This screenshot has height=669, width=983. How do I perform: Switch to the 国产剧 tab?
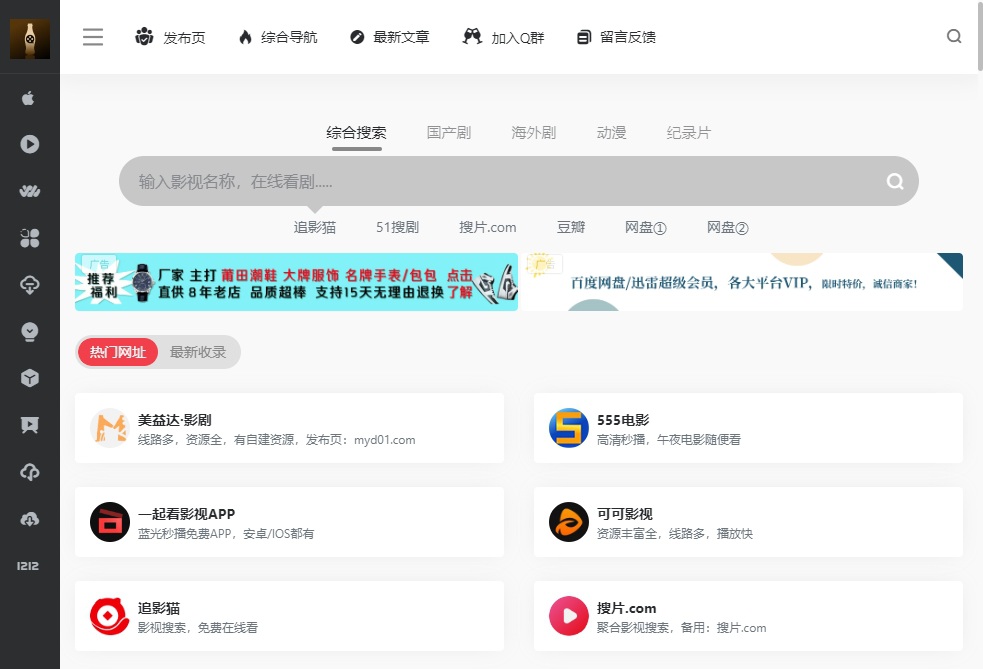(x=449, y=133)
